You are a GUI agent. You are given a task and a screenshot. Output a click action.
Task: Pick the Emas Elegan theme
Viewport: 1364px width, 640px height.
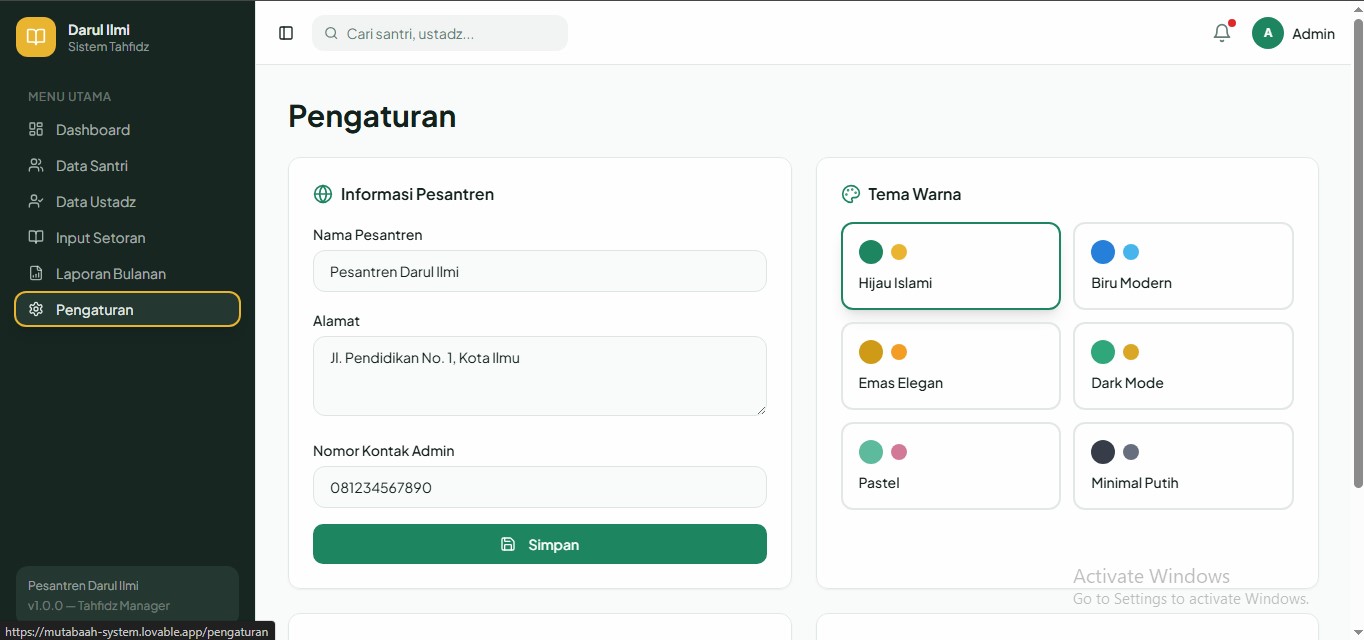click(951, 366)
